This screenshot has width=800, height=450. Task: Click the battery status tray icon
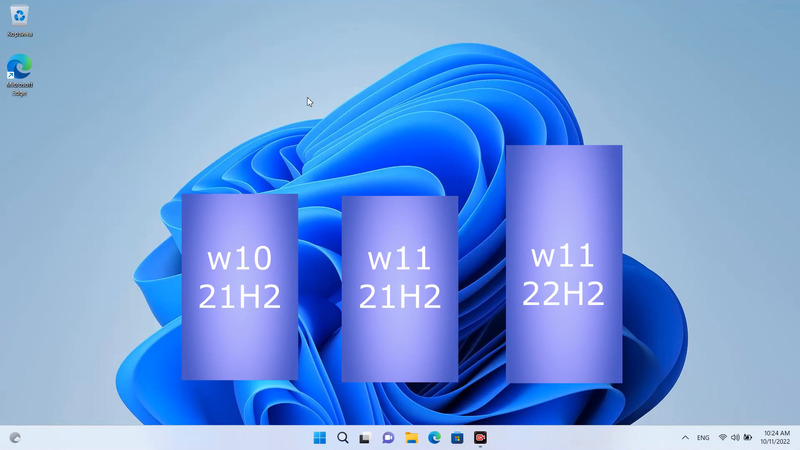click(748, 438)
